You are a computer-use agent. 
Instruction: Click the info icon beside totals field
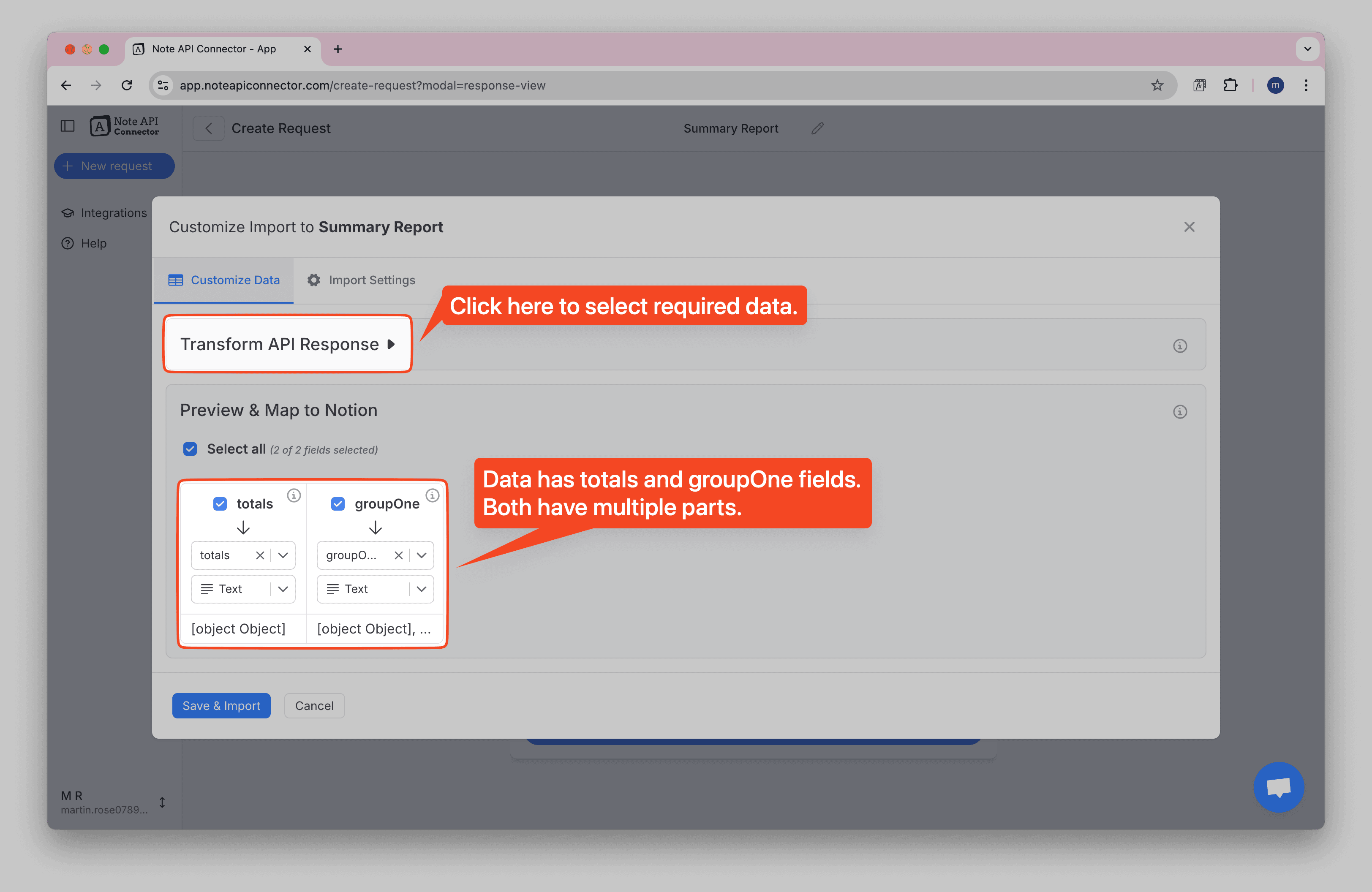tap(294, 495)
